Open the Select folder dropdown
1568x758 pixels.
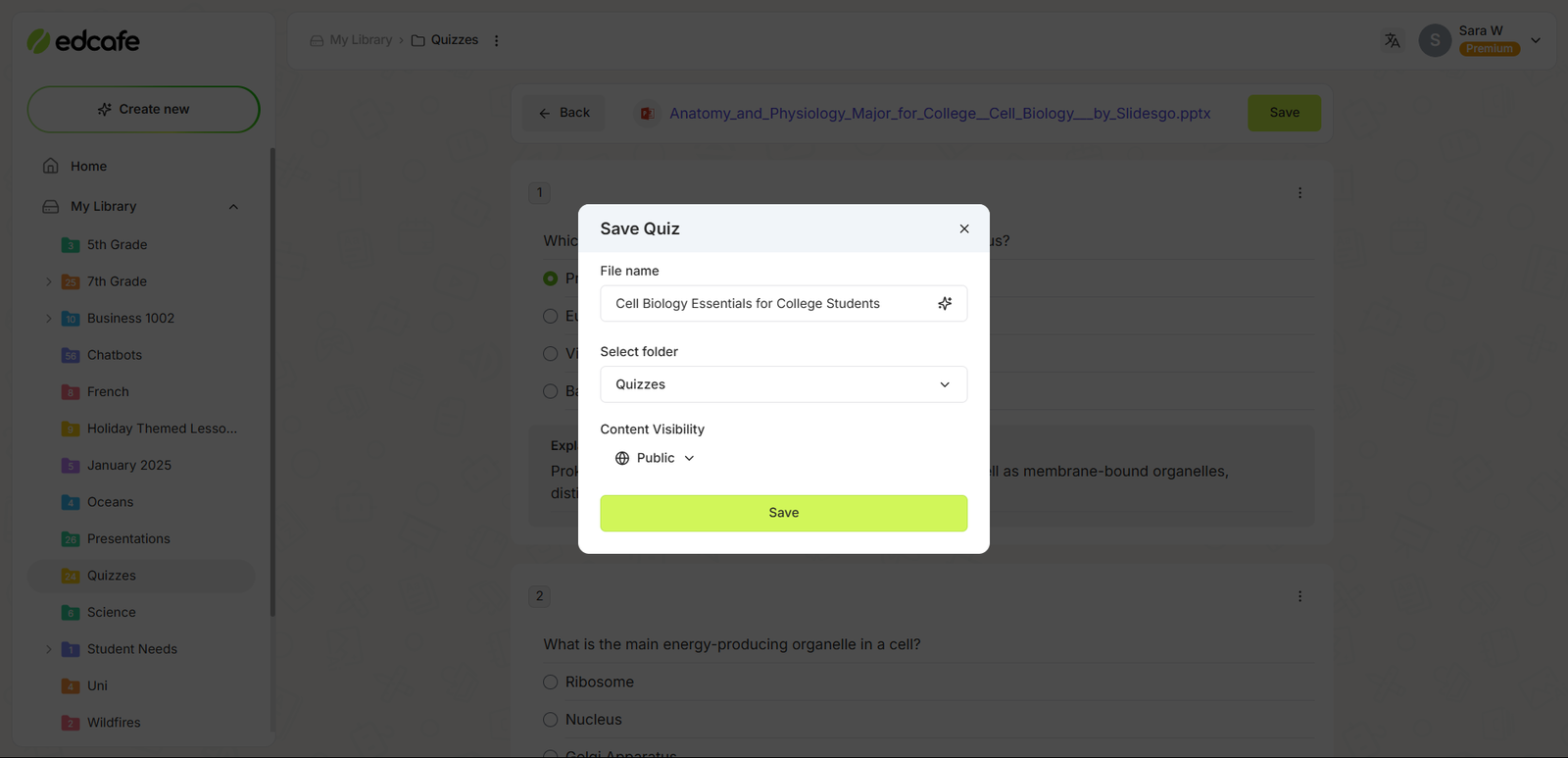tap(784, 384)
